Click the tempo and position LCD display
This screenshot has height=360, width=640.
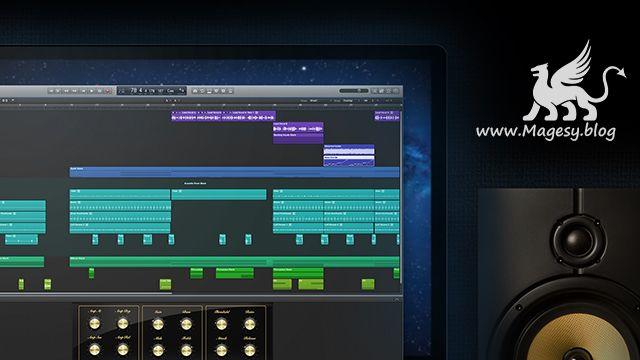tap(152, 91)
